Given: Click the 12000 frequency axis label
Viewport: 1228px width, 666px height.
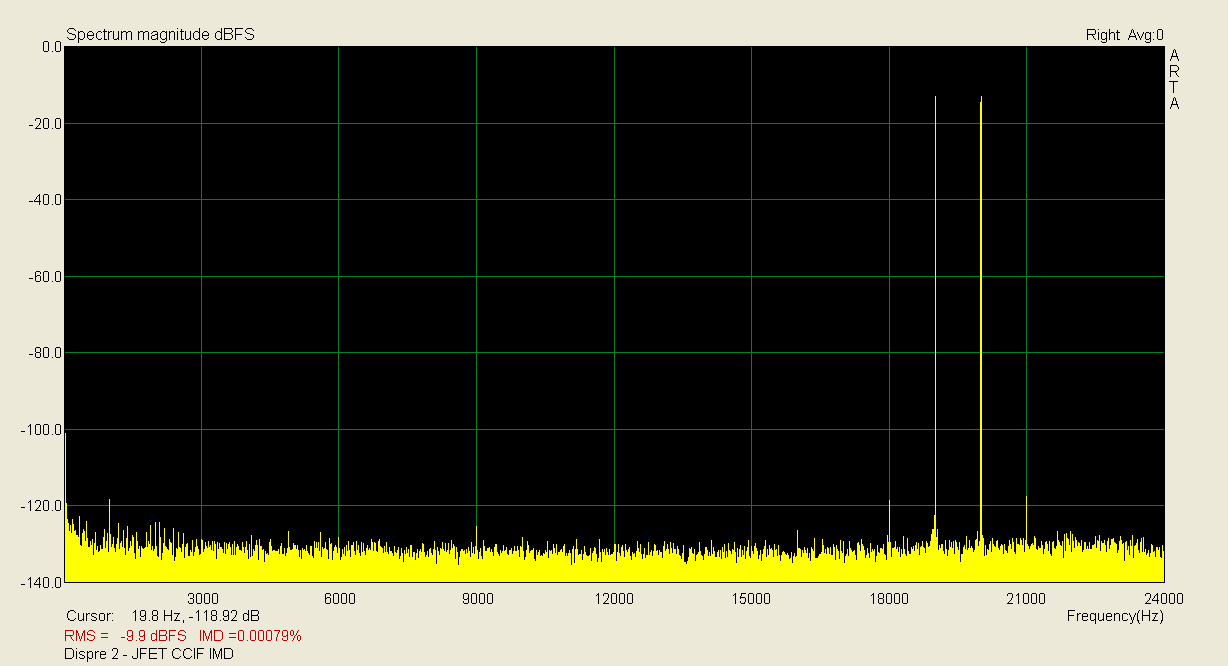Looking at the screenshot, I should pos(614,599).
